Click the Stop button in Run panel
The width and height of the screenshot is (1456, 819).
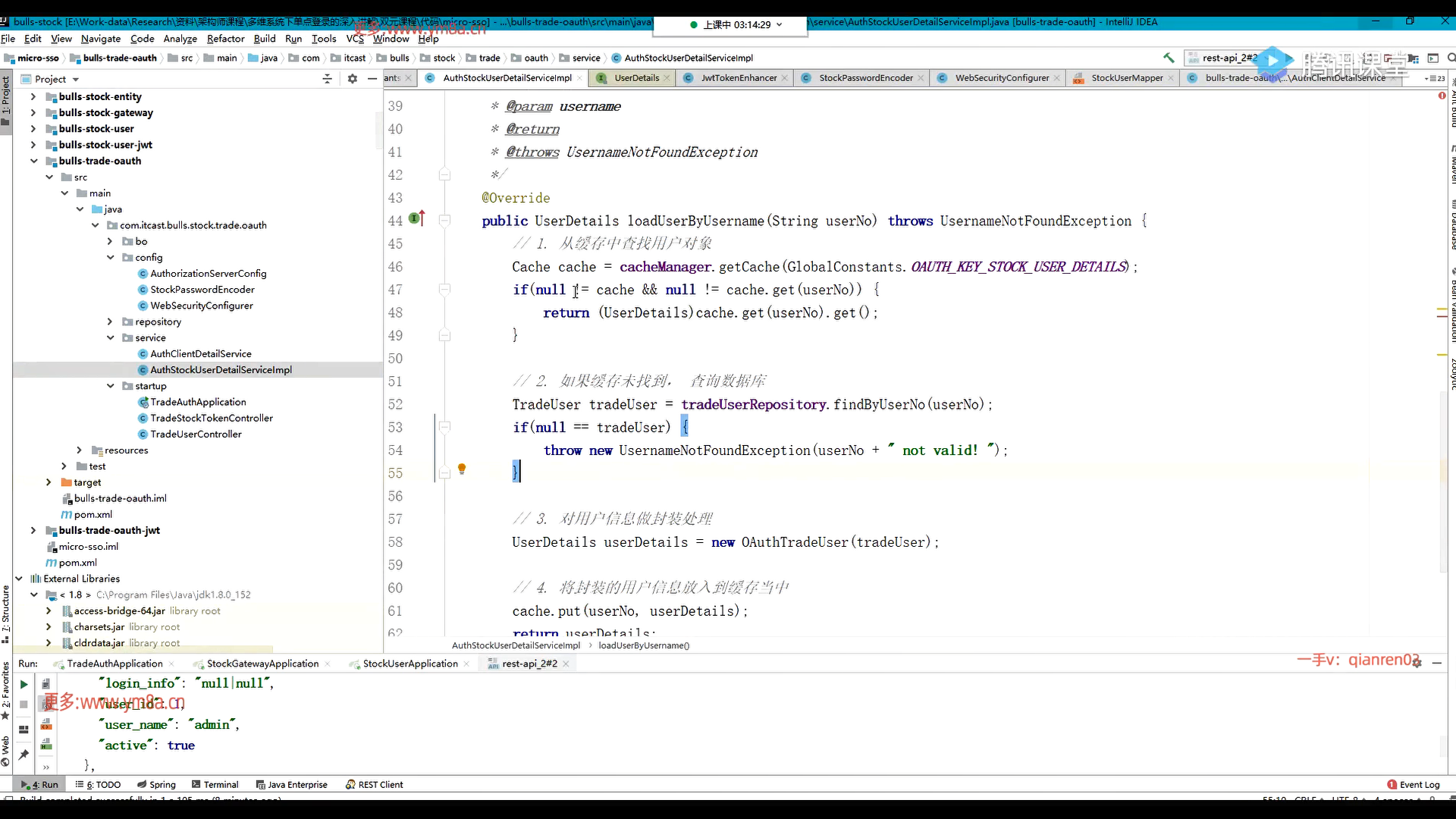click(24, 704)
